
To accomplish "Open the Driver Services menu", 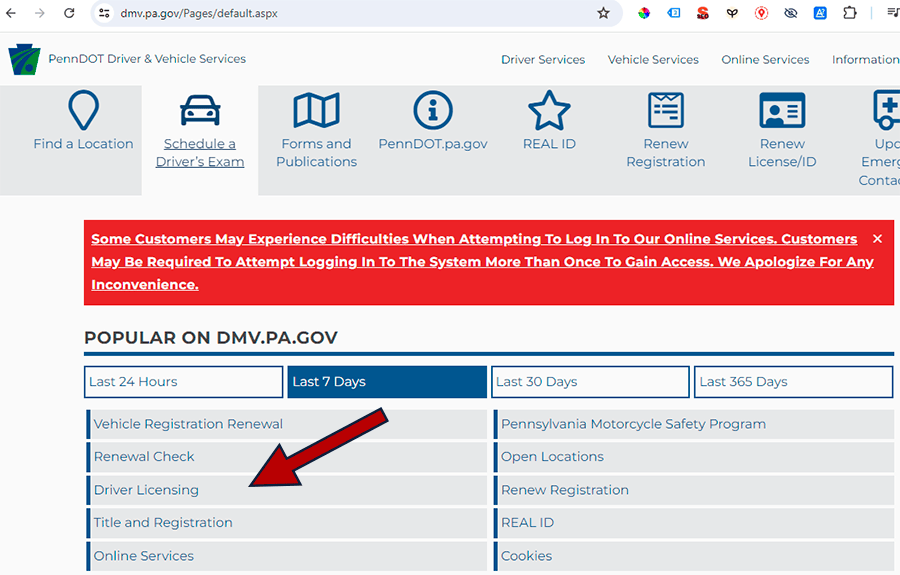I will point(543,60).
